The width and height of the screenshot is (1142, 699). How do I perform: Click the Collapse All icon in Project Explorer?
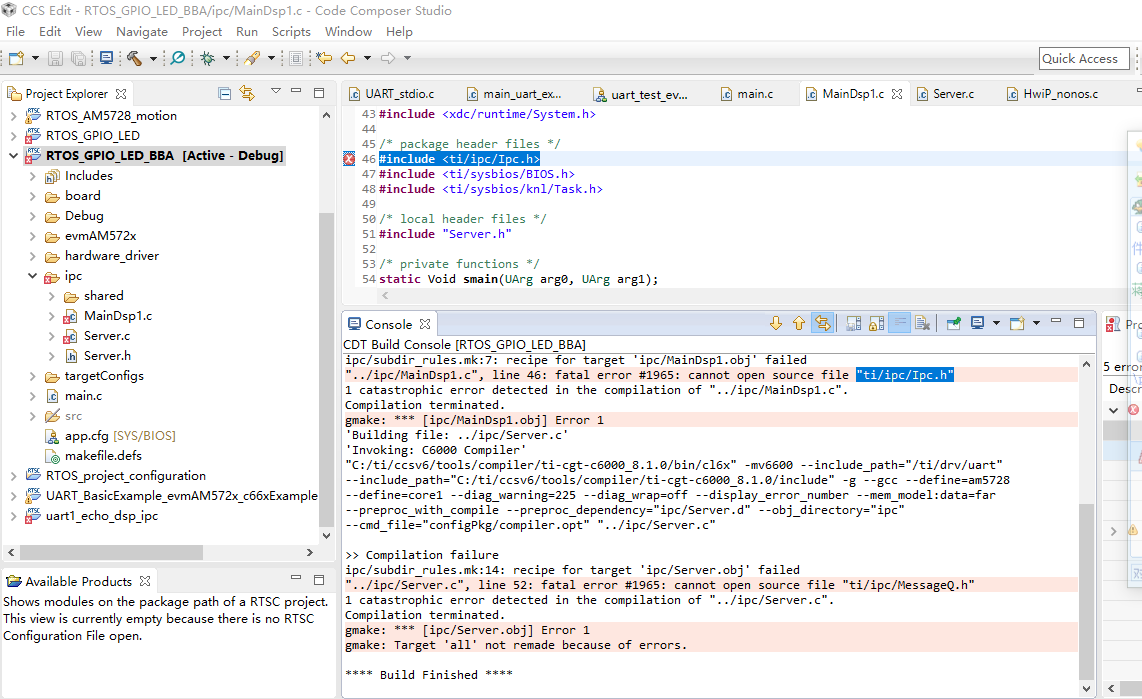[225, 93]
